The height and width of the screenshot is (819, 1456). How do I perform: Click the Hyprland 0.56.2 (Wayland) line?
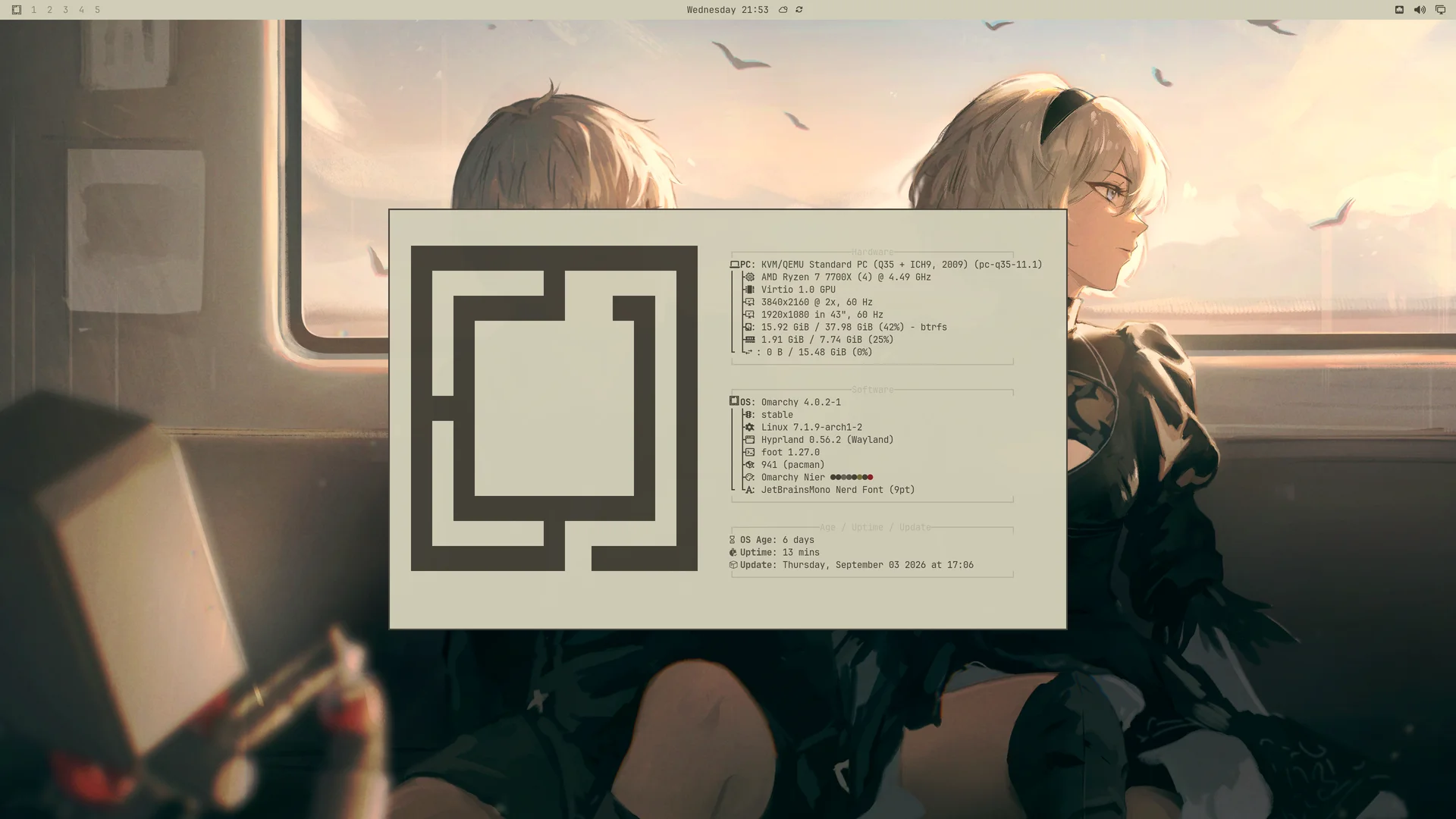click(827, 440)
